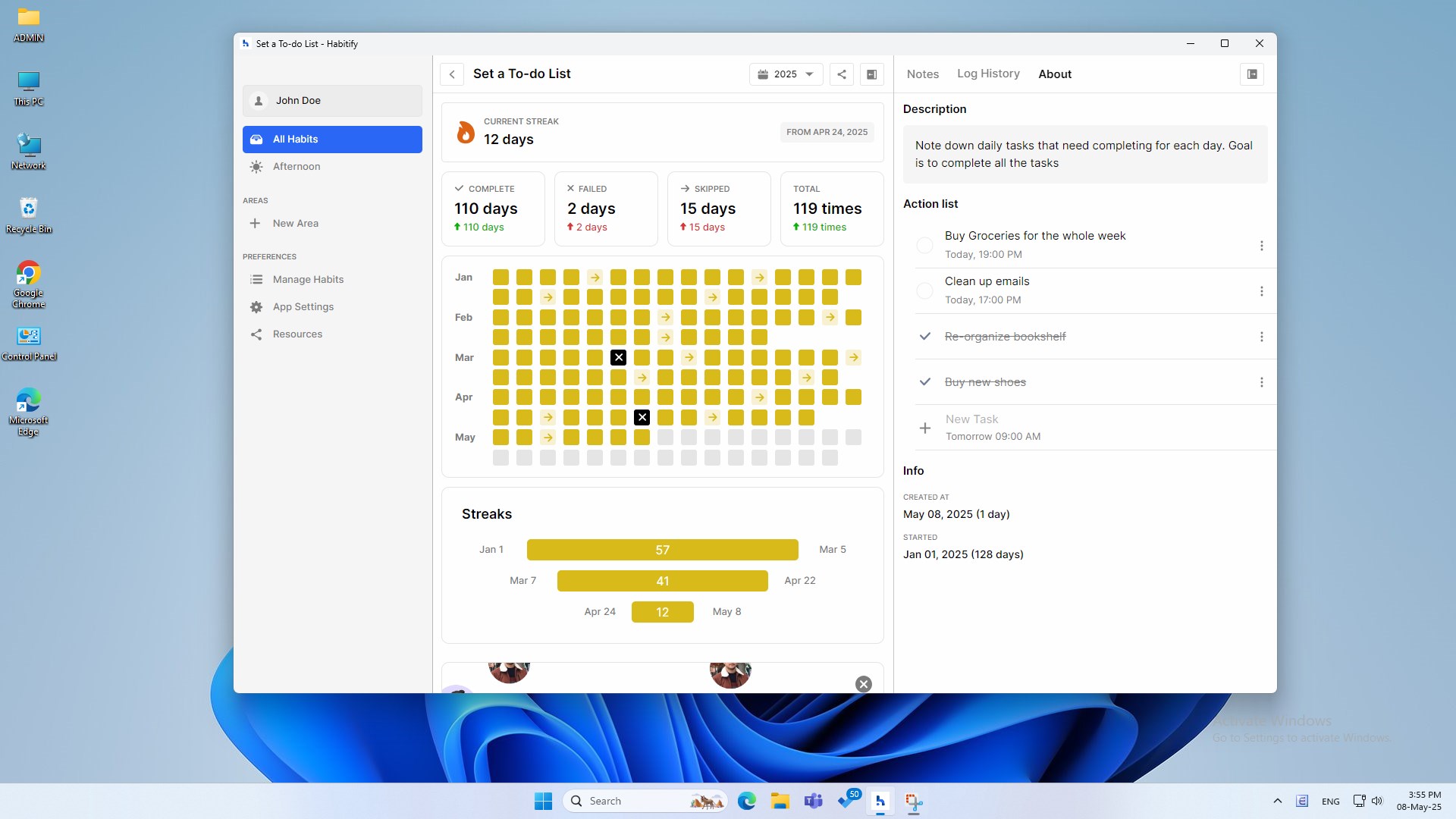Viewport: 1456px width, 819px height.
Task: Uncheck Buy new shoes task
Action: pos(924,382)
